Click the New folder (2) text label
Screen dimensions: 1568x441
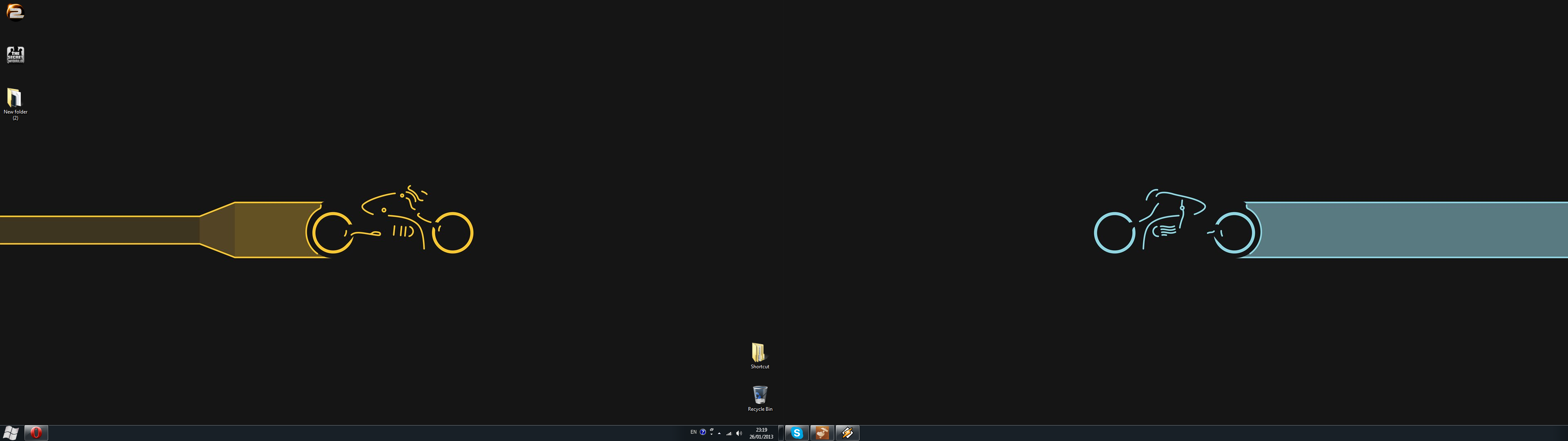(15, 114)
